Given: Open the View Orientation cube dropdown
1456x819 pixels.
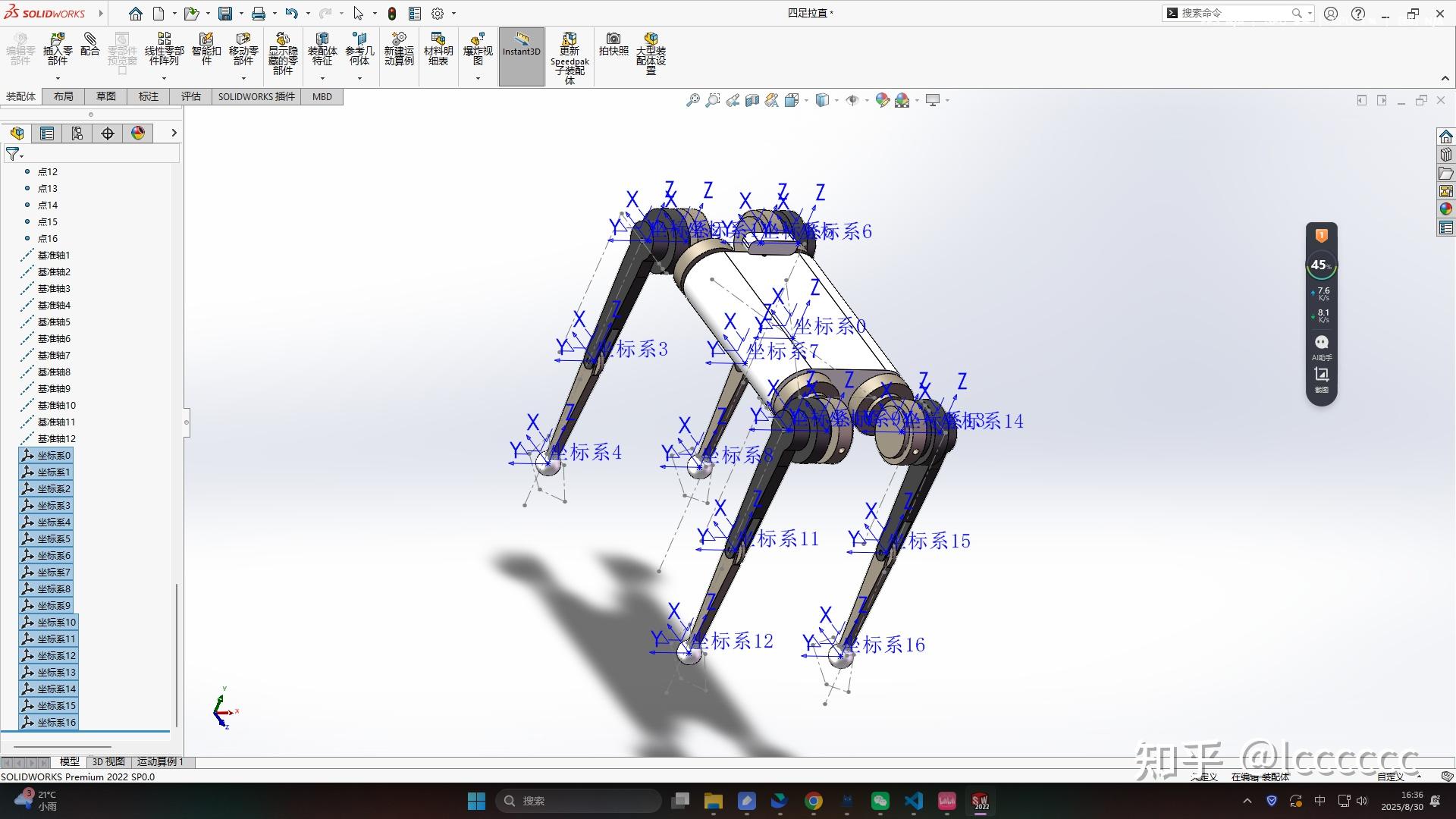Looking at the screenshot, I should tap(806, 99).
